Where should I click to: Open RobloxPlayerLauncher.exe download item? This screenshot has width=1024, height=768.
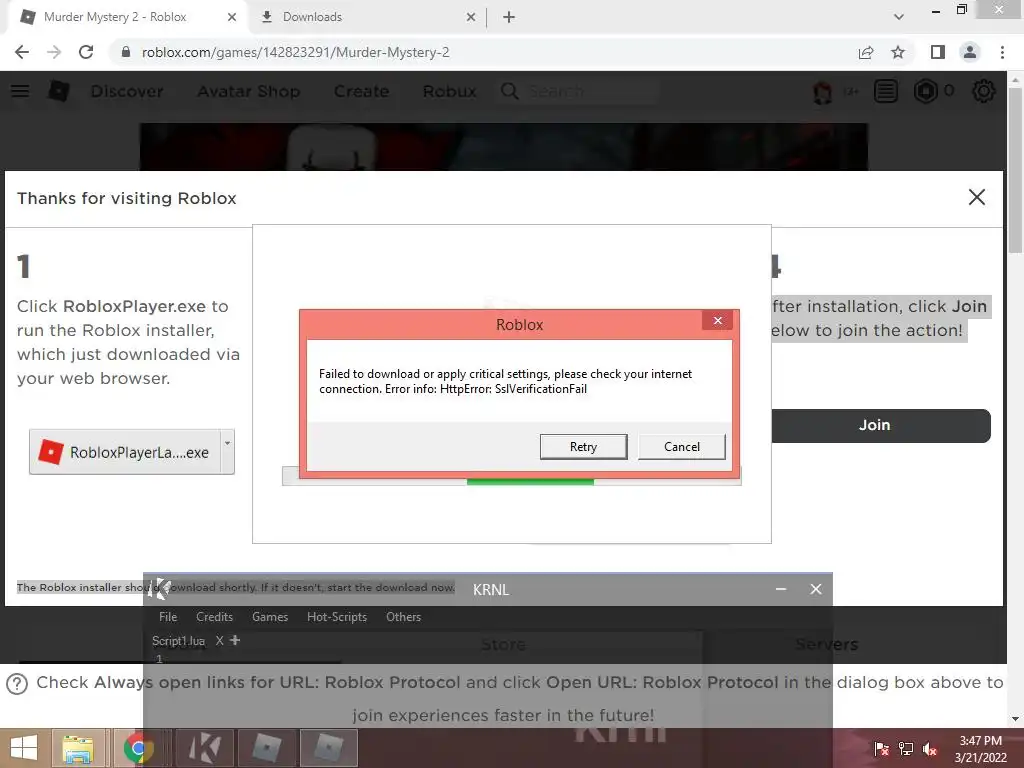point(125,452)
